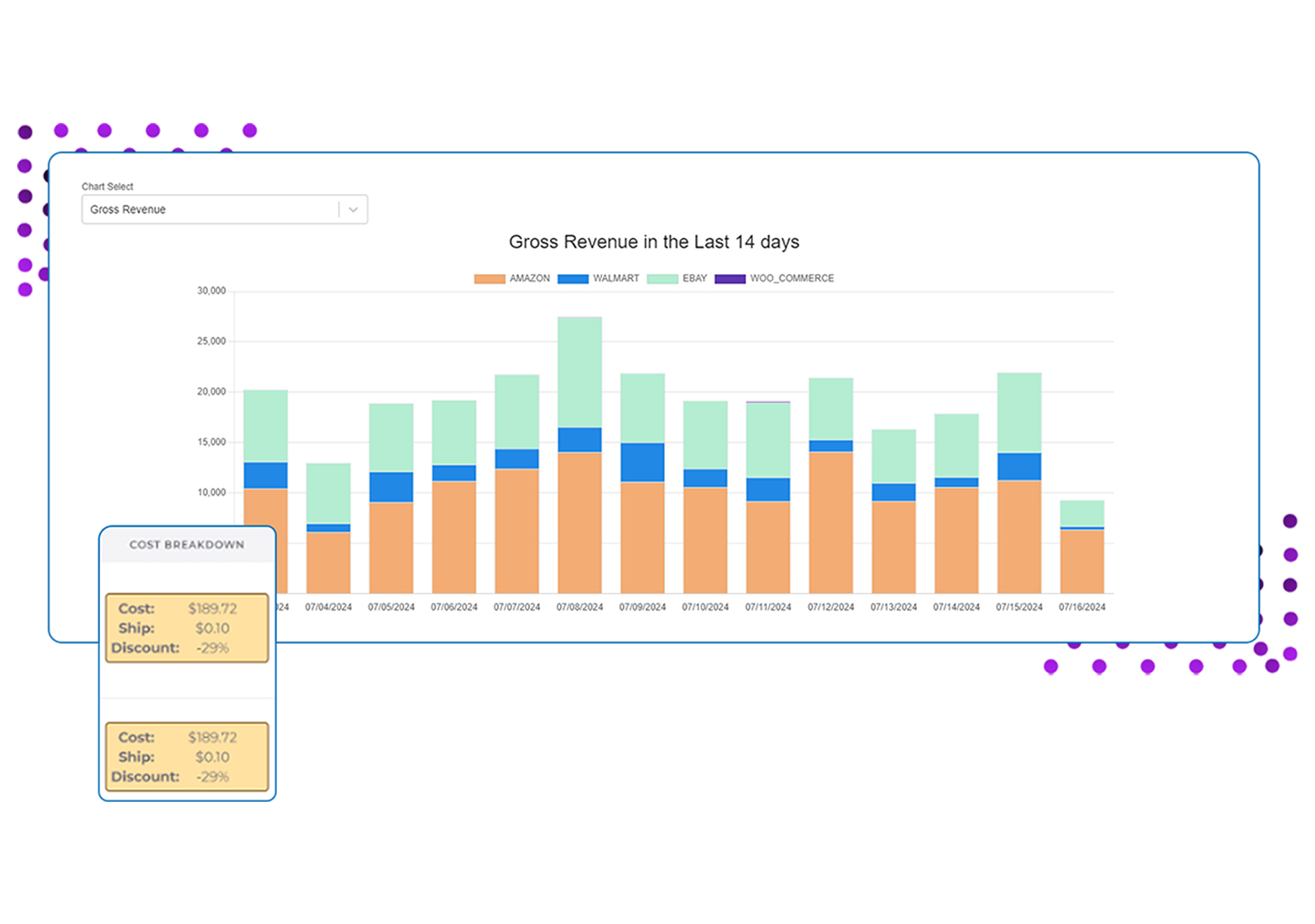Image resolution: width=1315 pixels, height=924 pixels.
Task: Click the COST BREAKDOWN header
Action: click(187, 545)
